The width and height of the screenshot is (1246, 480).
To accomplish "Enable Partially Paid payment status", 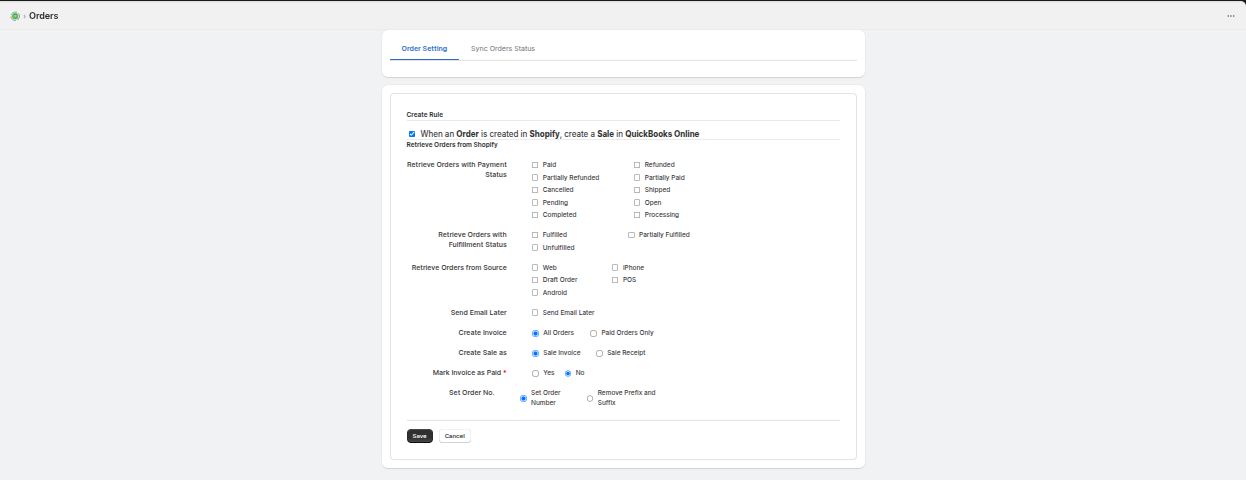I will click(x=637, y=177).
